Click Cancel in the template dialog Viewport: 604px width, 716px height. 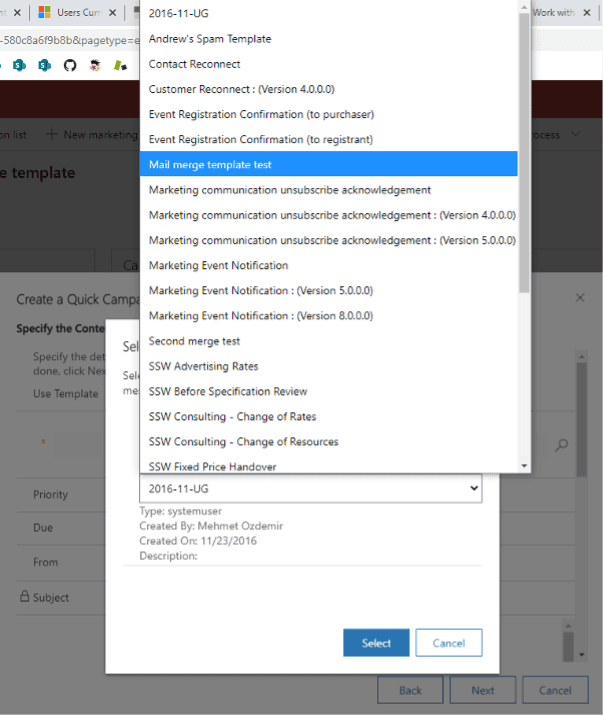448,642
